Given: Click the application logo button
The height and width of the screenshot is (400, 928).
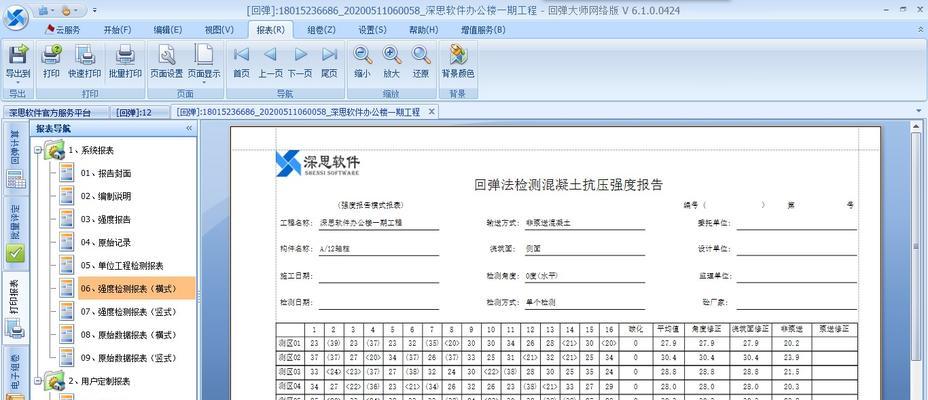Looking at the screenshot, I should tap(15, 16).
